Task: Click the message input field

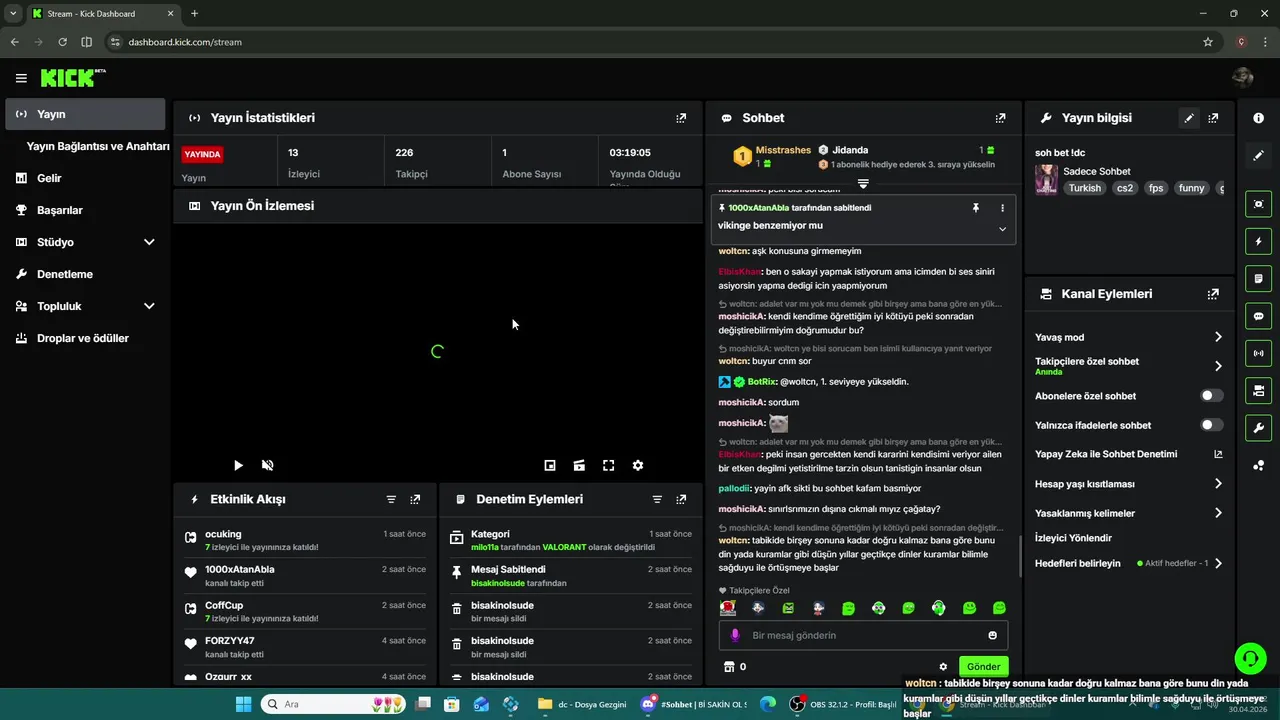Action: coord(863,635)
